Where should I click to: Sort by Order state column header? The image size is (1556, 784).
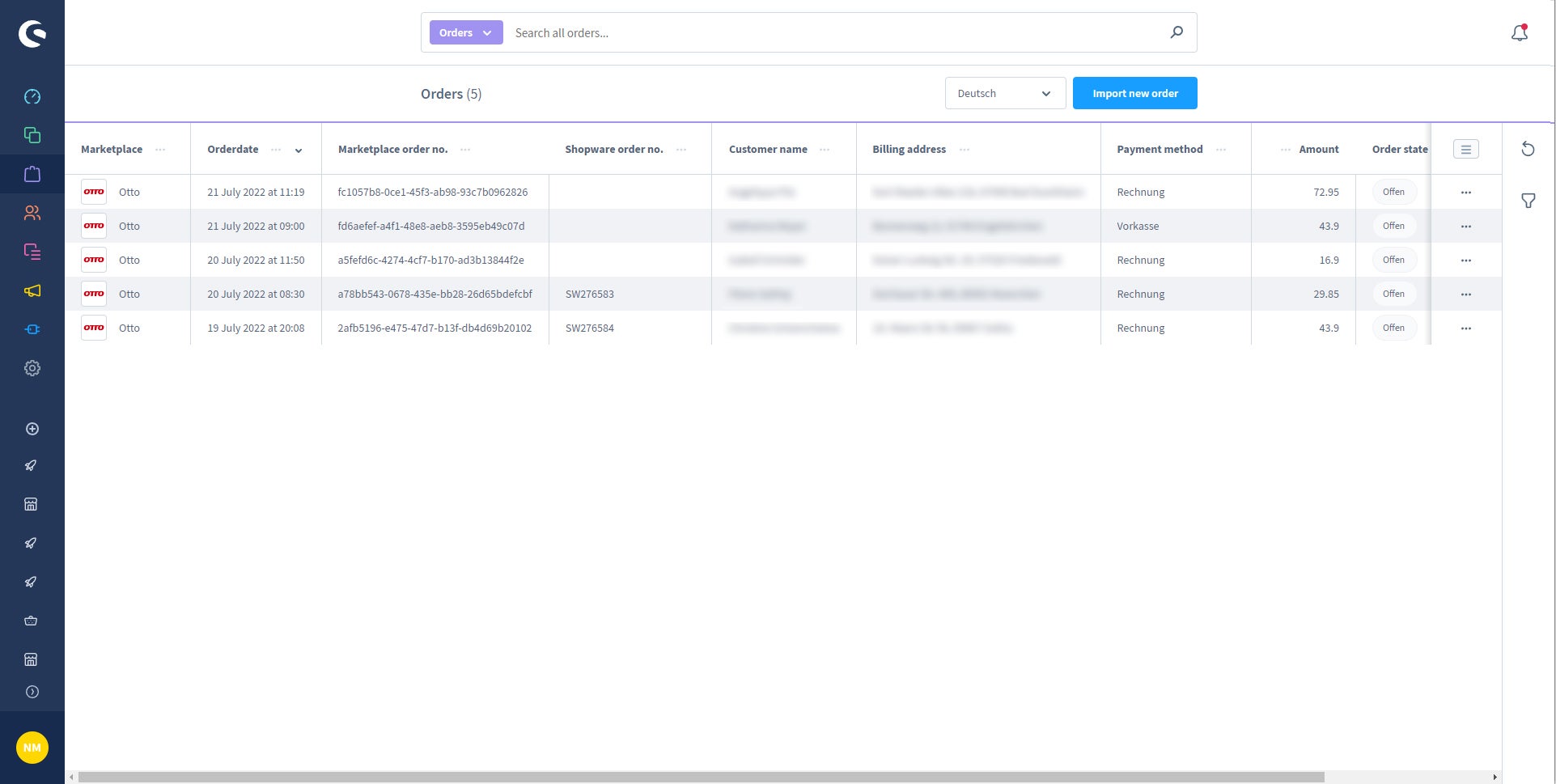1400,150
